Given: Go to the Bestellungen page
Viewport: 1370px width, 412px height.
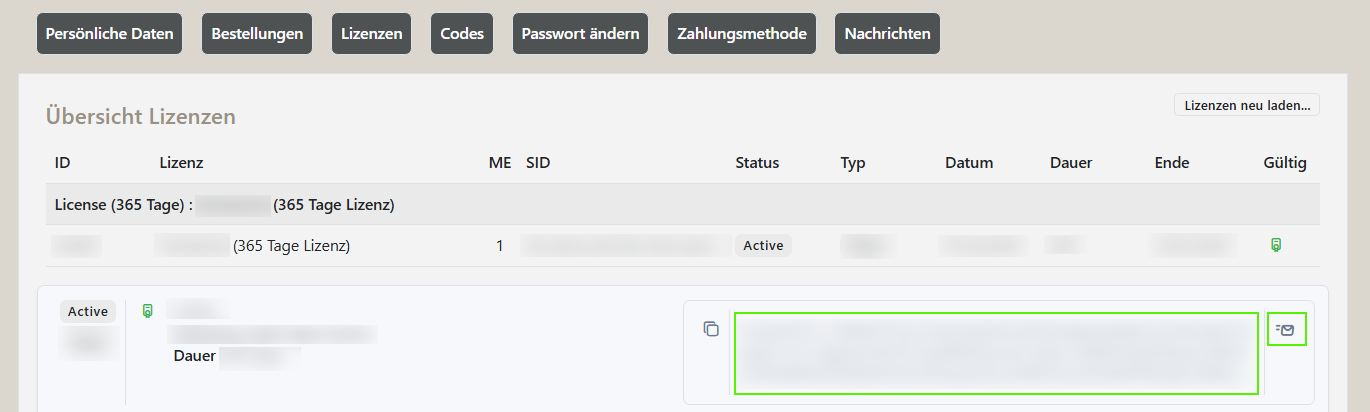Looking at the screenshot, I should [x=257, y=33].
